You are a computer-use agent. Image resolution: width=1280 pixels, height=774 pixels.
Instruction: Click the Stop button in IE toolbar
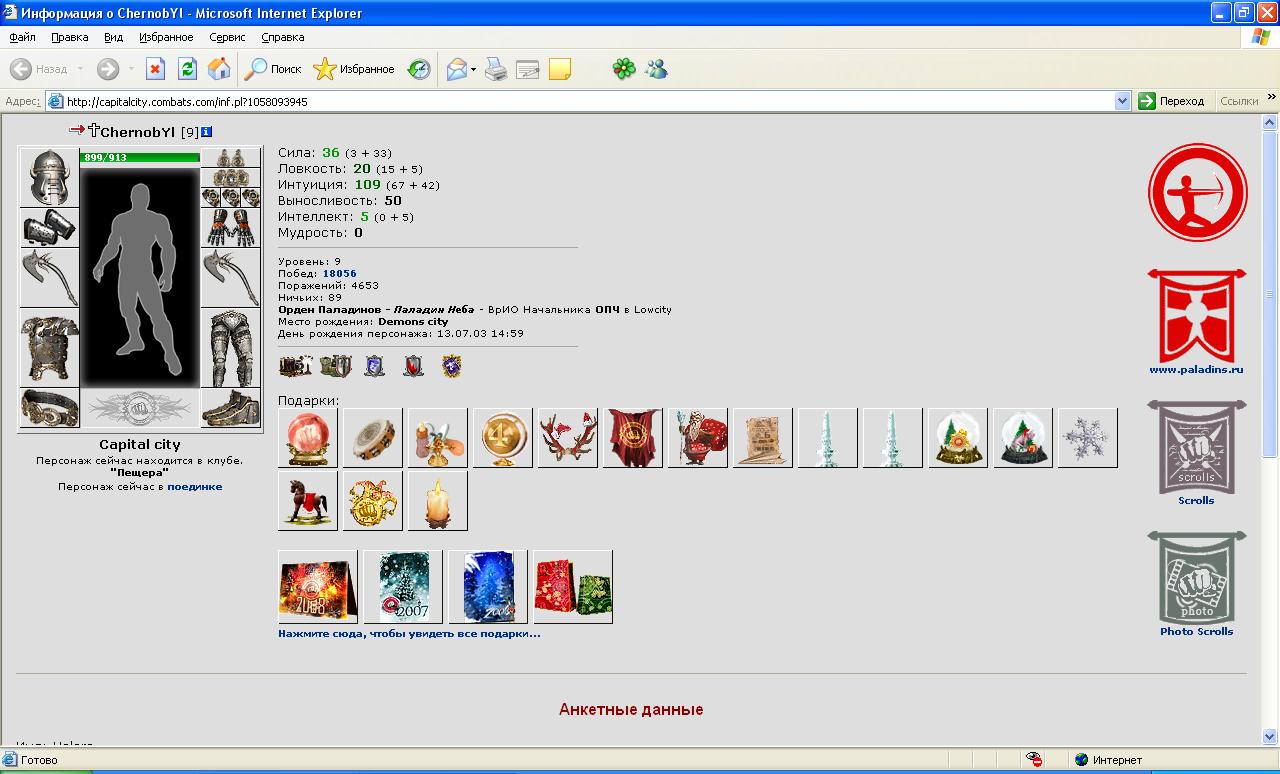155,69
